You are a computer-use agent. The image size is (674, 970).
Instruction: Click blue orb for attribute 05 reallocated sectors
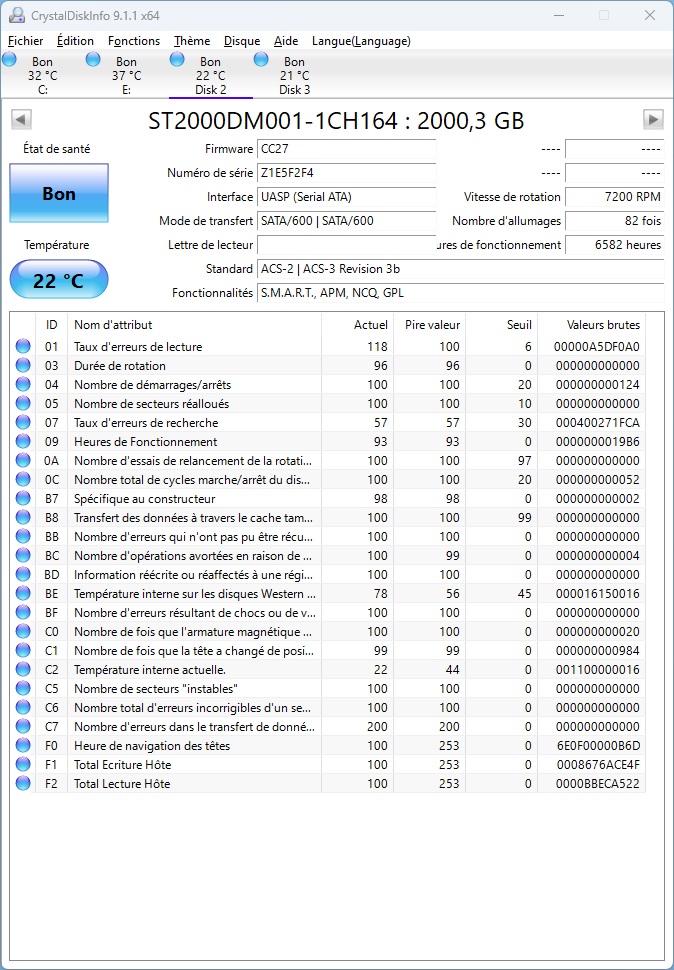click(x=23, y=404)
